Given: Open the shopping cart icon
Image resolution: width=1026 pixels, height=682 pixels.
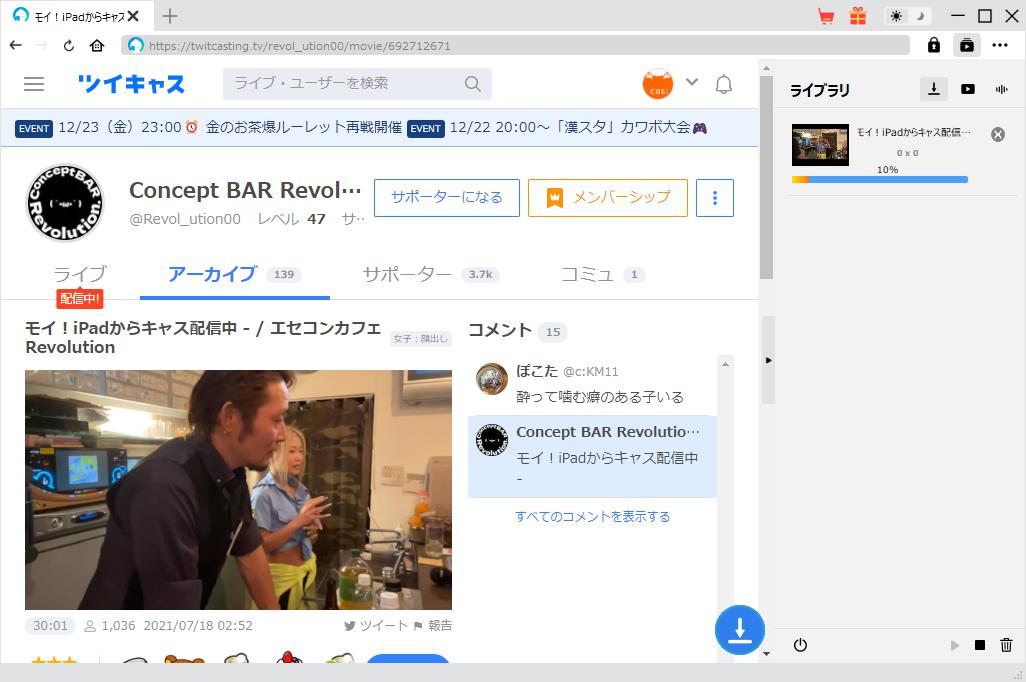Looking at the screenshot, I should click(x=826, y=16).
